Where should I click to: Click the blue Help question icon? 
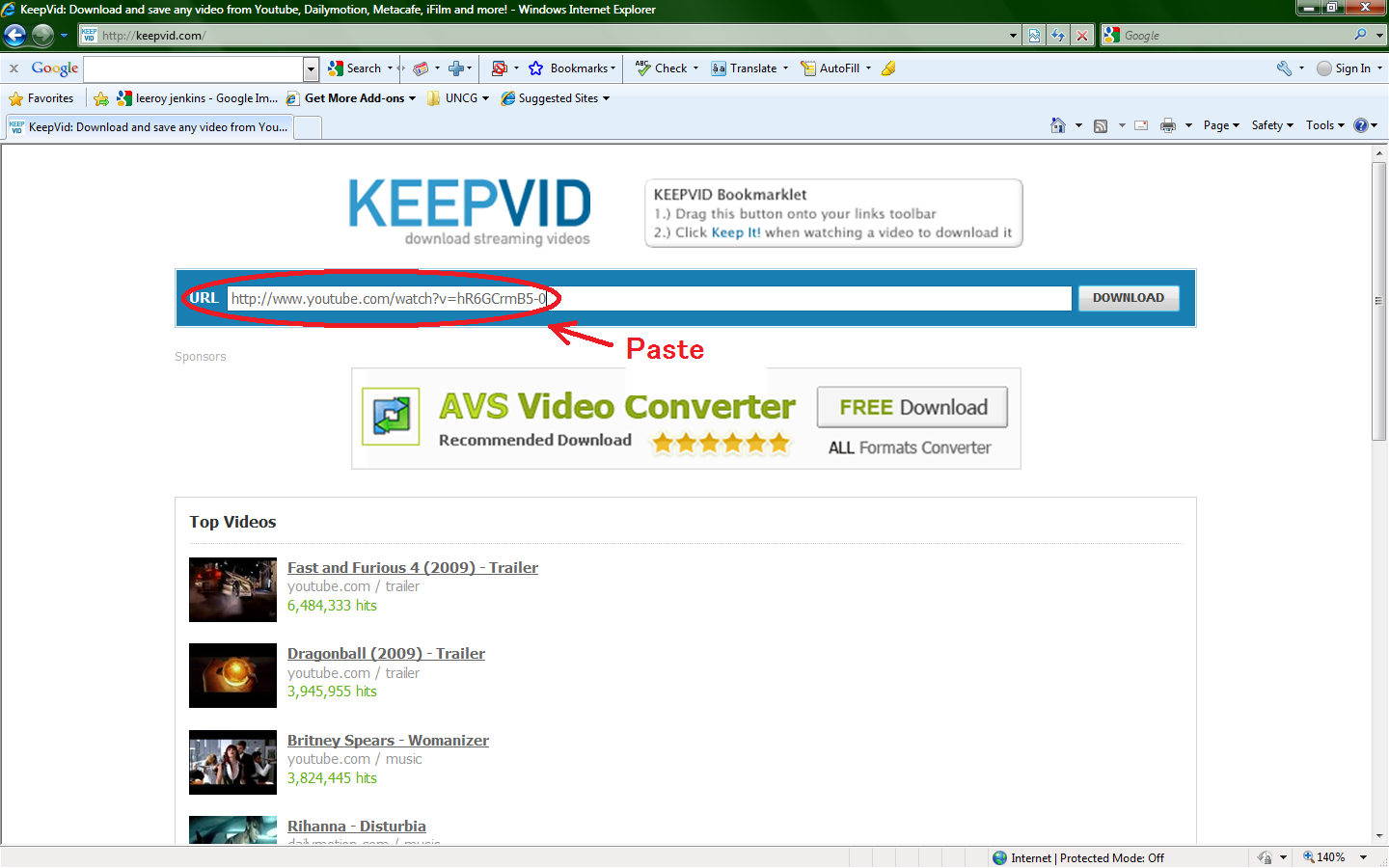pyautogui.click(x=1361, y=125)
